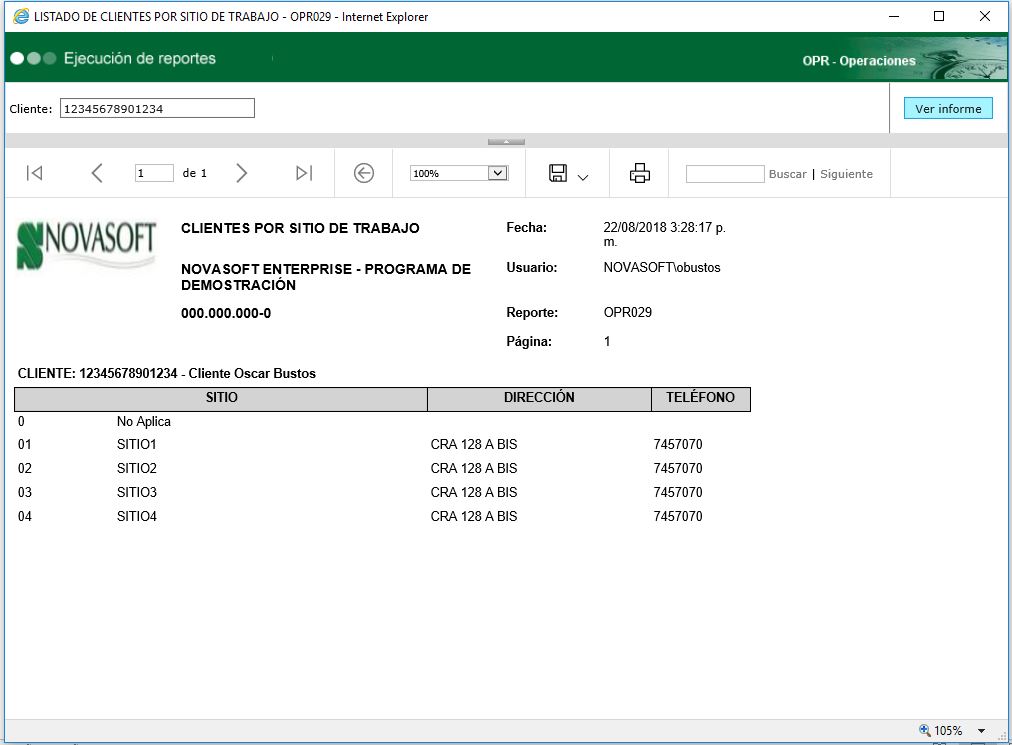
Task: Print the report using printer icon
Action: pyautogui.click(x=640, y=173)
